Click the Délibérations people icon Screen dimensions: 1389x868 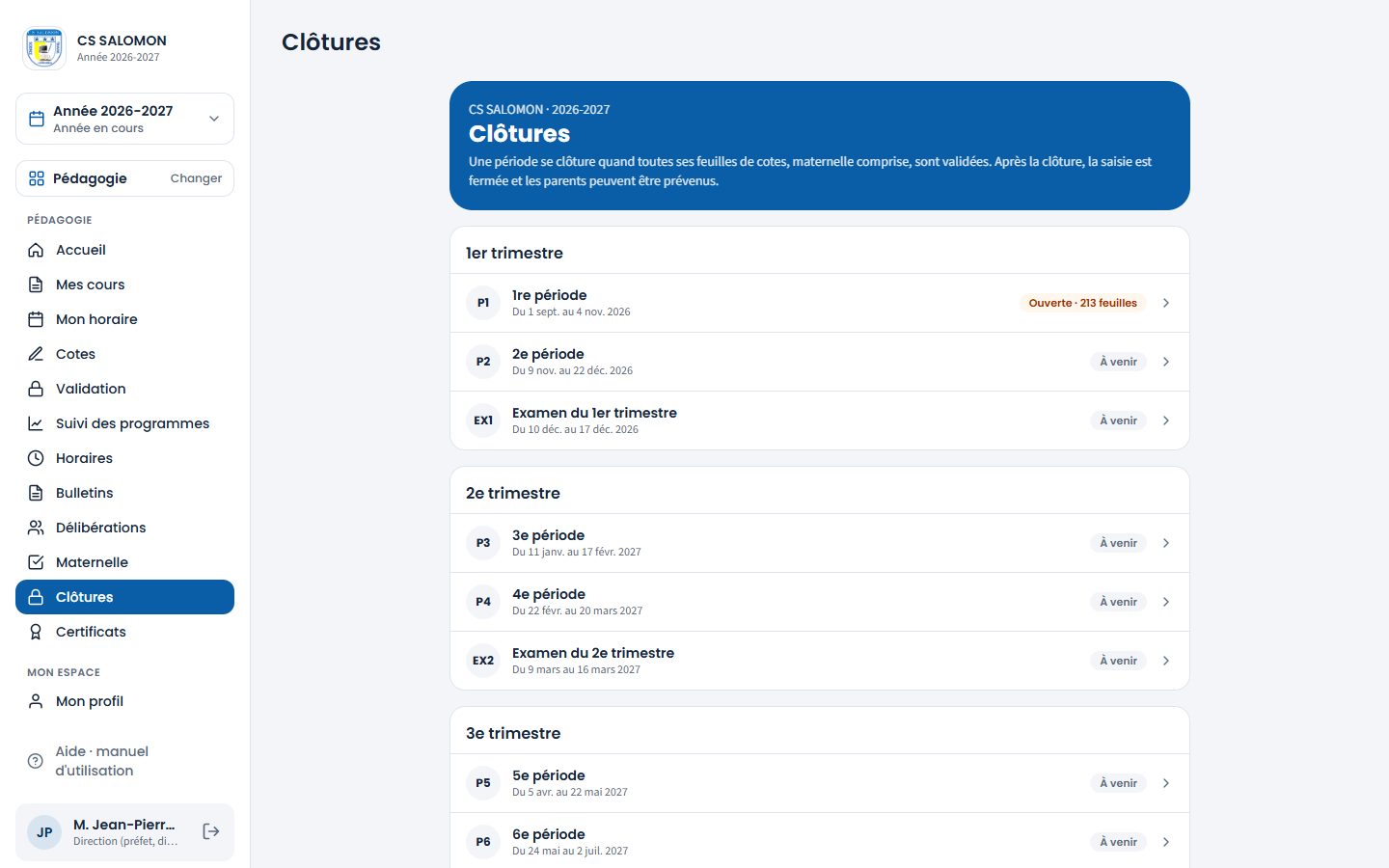pos(36,528)
